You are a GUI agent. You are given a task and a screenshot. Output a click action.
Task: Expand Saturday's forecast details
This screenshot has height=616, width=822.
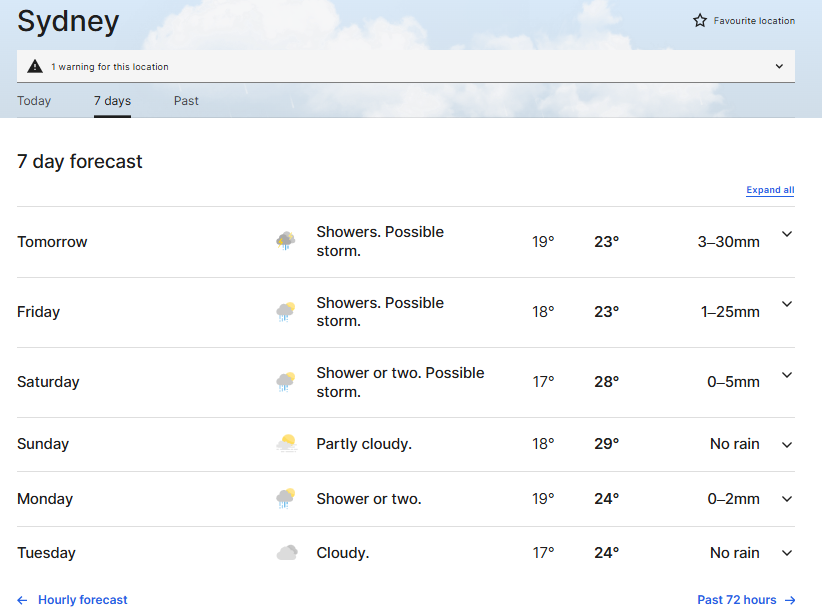click(x=787, y=375)
